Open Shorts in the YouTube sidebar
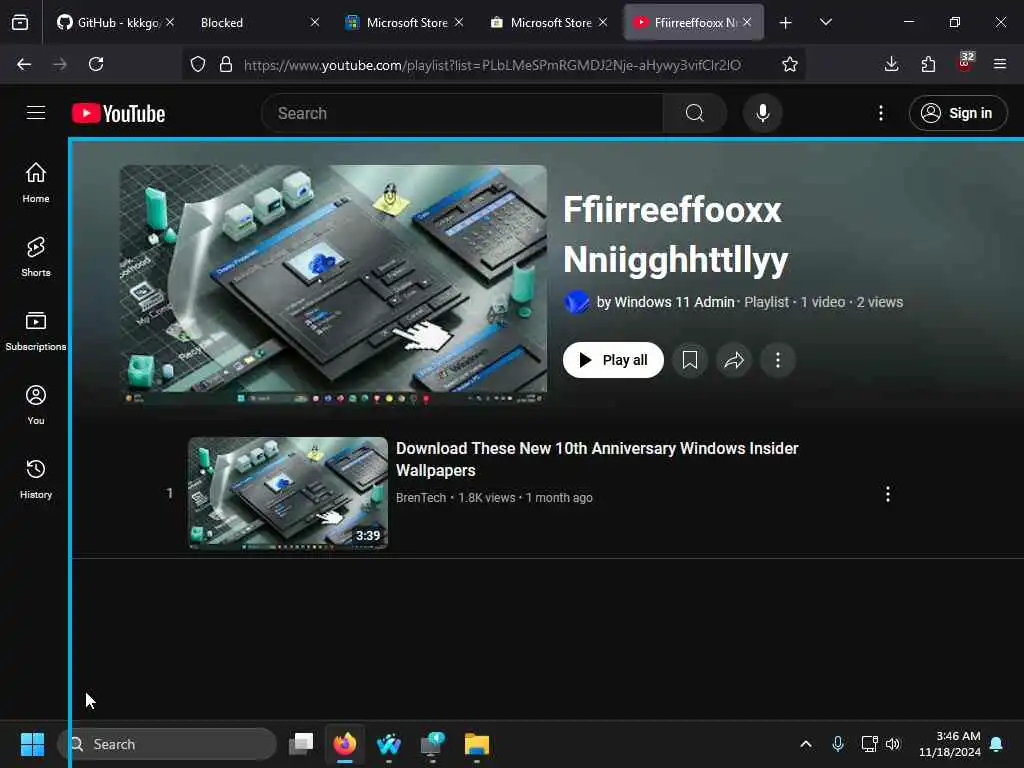Viewport: 1024px width, 768px height. 36,257
